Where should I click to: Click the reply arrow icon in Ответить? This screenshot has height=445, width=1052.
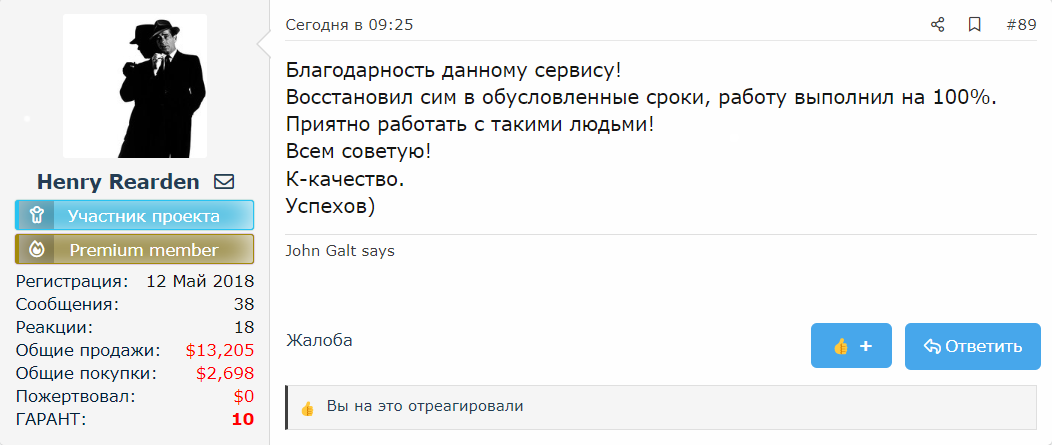932,347
